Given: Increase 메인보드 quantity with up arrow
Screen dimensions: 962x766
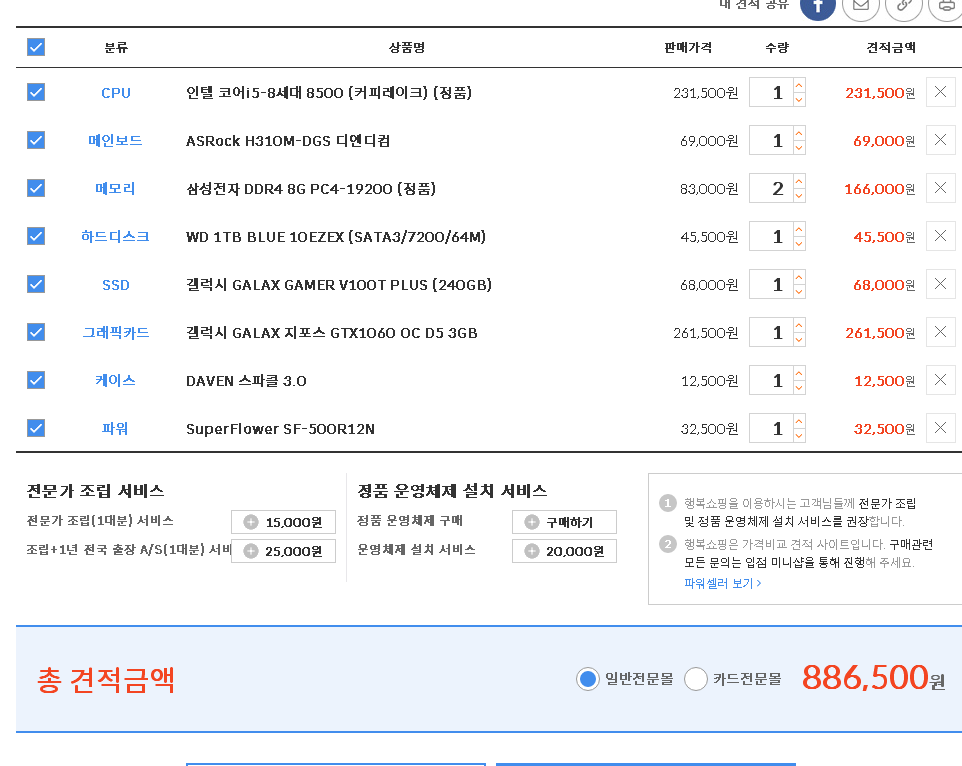Looking at the screenshot, I should [799, 133].
